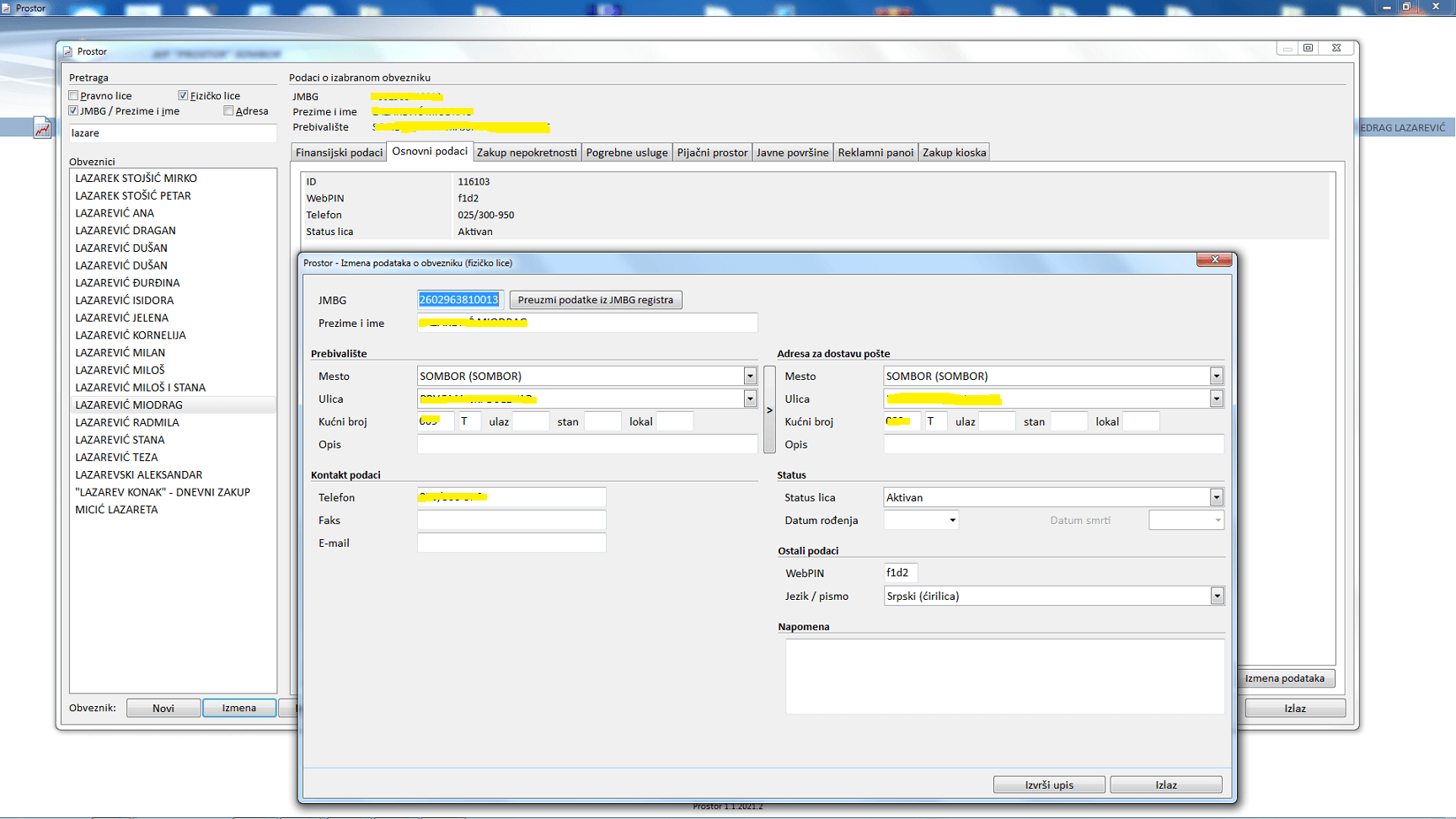Screen dimensions: 1456x819
Task: Expand the Status lica dropdown
Action: [1216, 497]
